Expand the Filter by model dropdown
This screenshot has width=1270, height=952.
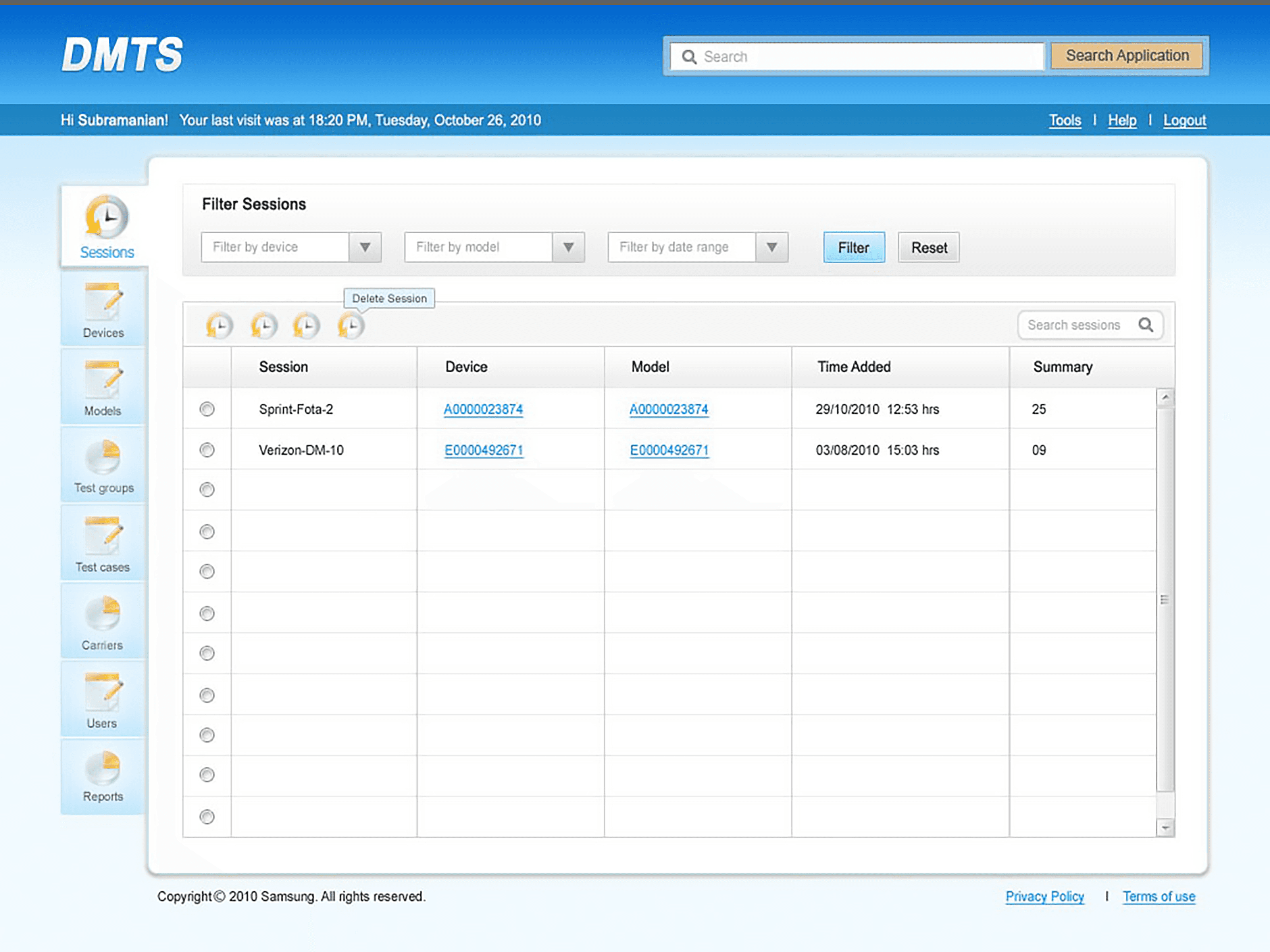[x=568, y=248]
